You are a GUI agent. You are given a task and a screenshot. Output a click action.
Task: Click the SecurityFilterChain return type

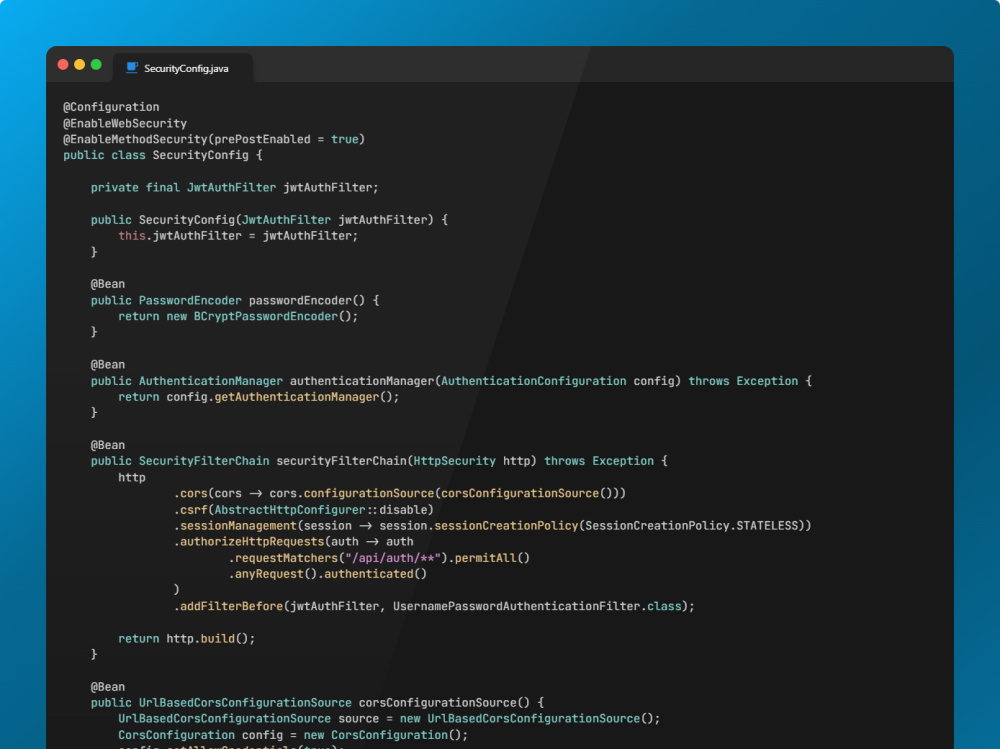203,461
